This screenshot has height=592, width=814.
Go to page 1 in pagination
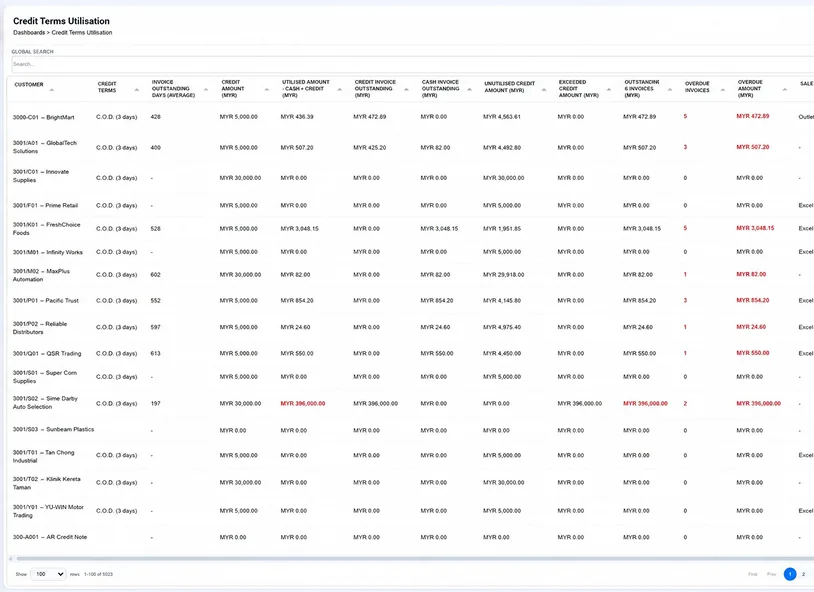[790, 574]
